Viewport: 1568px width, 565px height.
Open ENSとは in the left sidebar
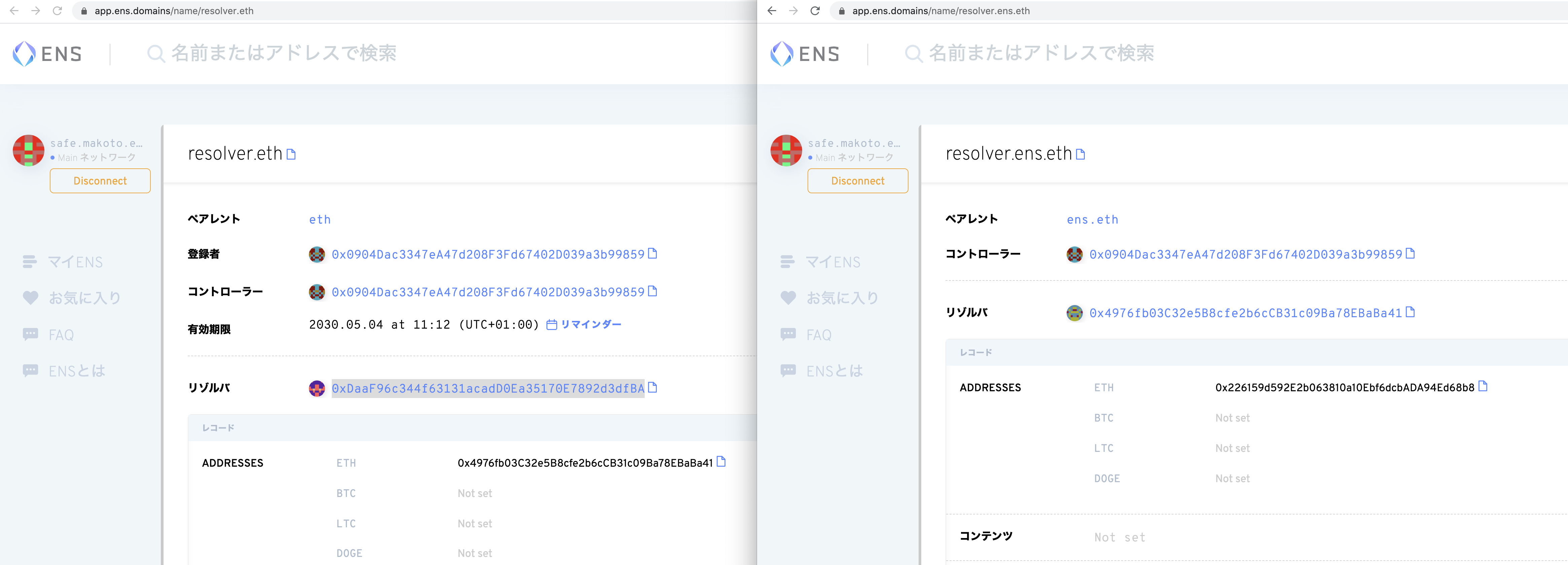[76, 371]
